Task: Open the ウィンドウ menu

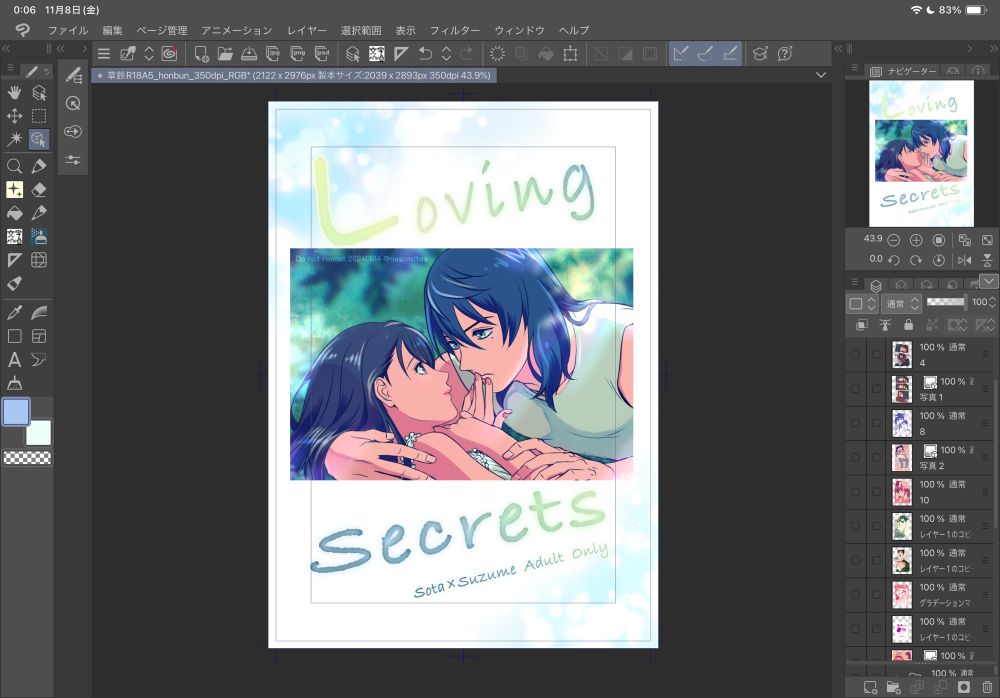Action: [519, 30]
